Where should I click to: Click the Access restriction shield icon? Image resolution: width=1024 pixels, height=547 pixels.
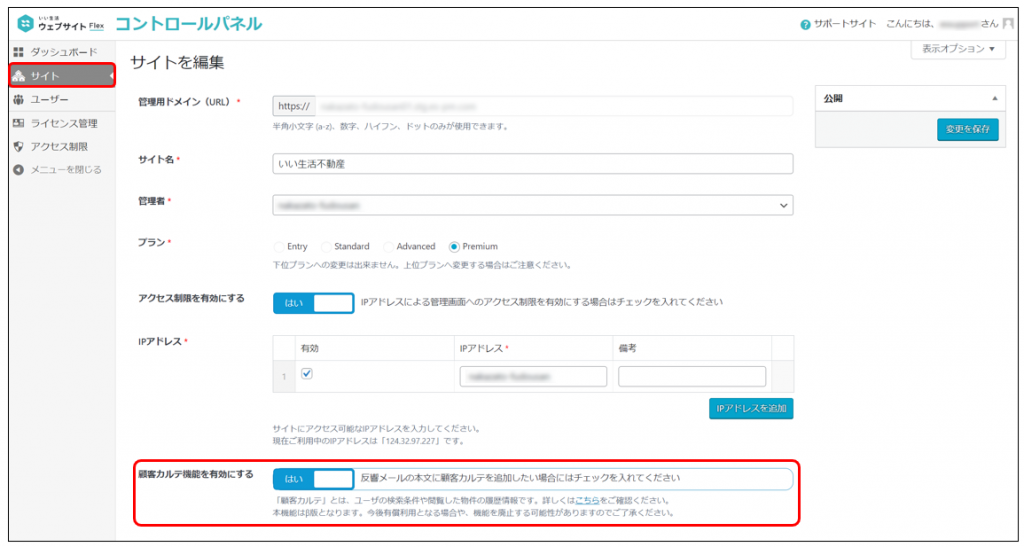pyautogui.click(x=18, y=147)
